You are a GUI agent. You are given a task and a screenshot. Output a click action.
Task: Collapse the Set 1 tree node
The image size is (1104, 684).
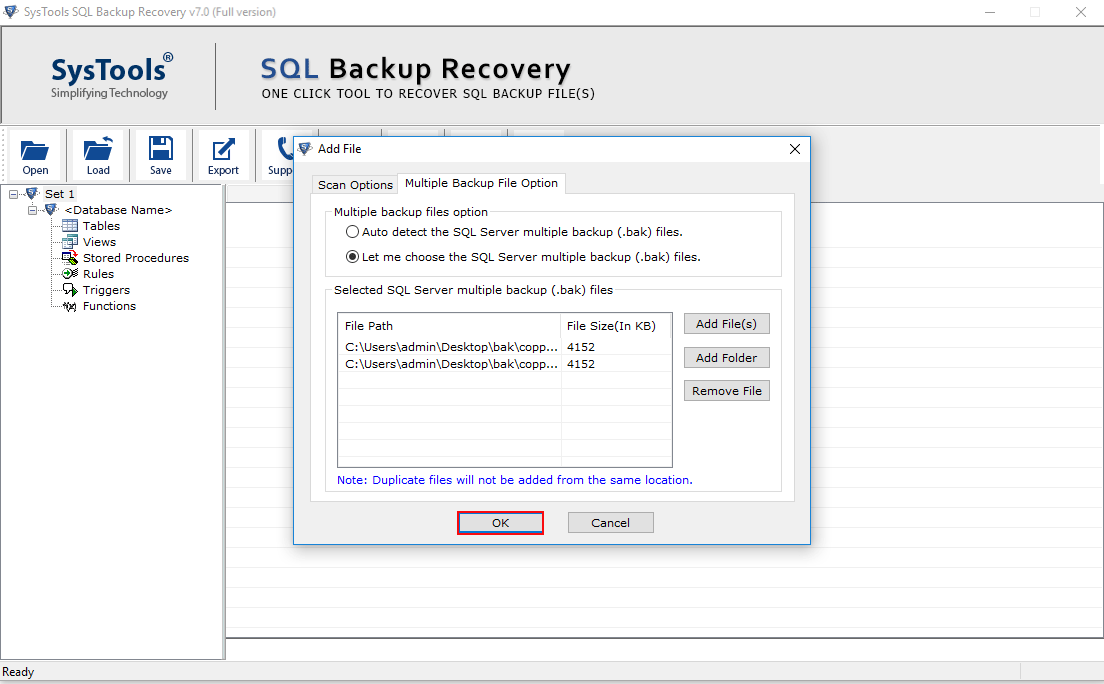tap(13, 194)
